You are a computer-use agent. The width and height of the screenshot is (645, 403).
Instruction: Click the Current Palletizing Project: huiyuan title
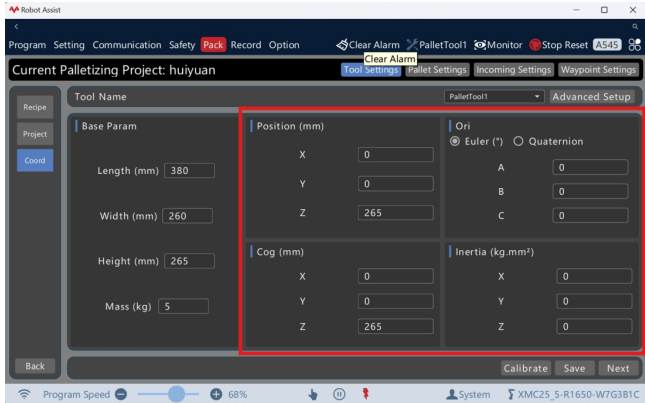114,70
